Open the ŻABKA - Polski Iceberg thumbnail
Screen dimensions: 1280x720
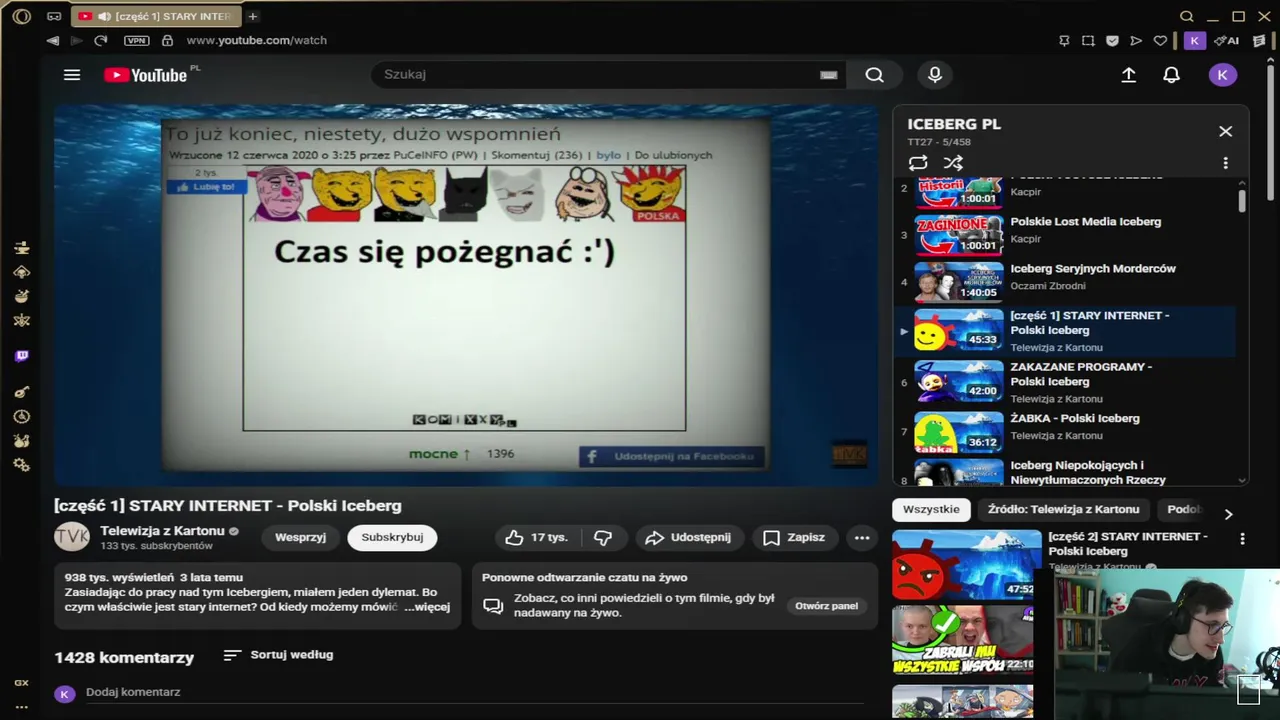(958, 432)
